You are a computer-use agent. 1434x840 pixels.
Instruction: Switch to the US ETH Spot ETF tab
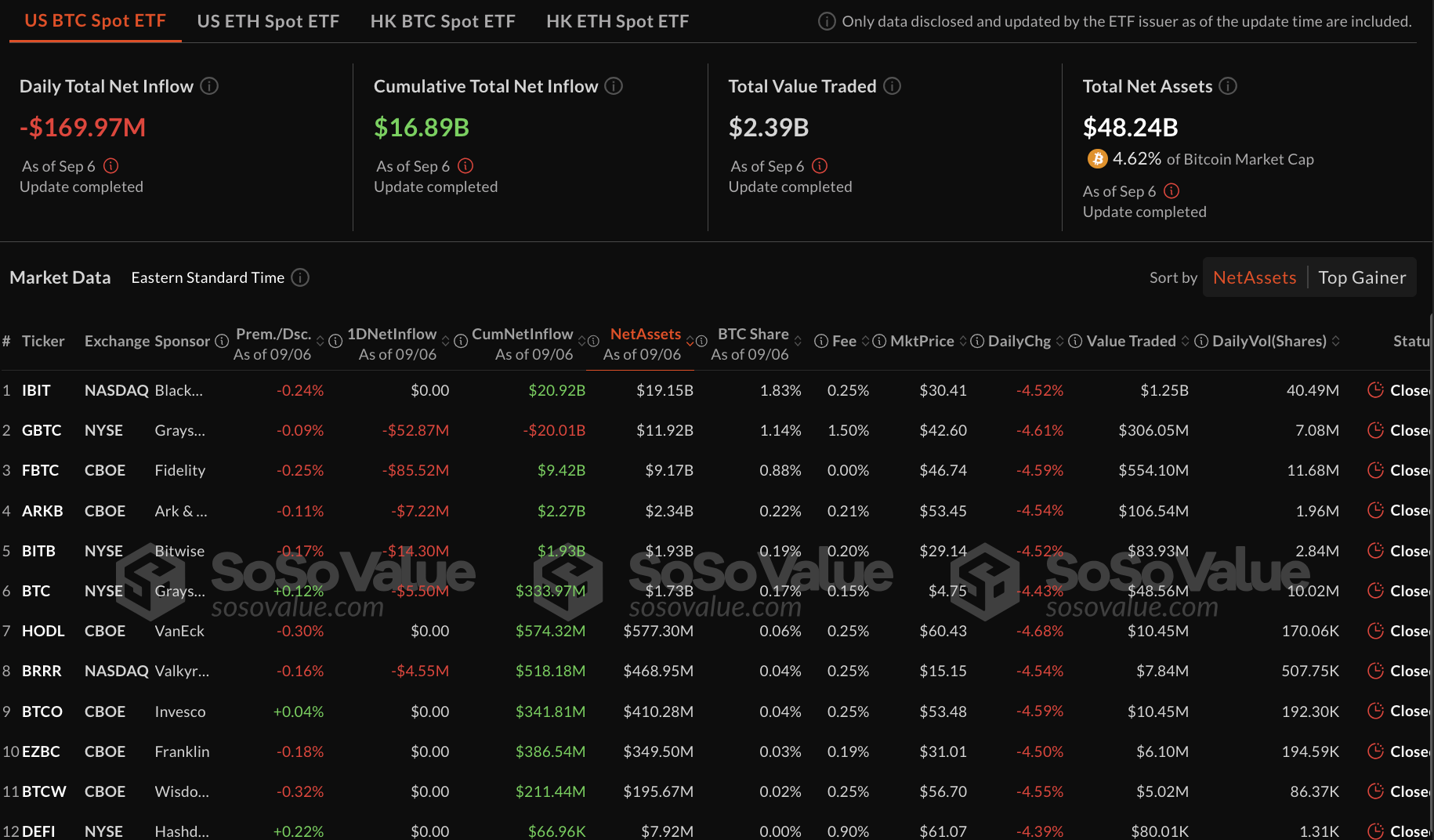[x=268, y=21]
